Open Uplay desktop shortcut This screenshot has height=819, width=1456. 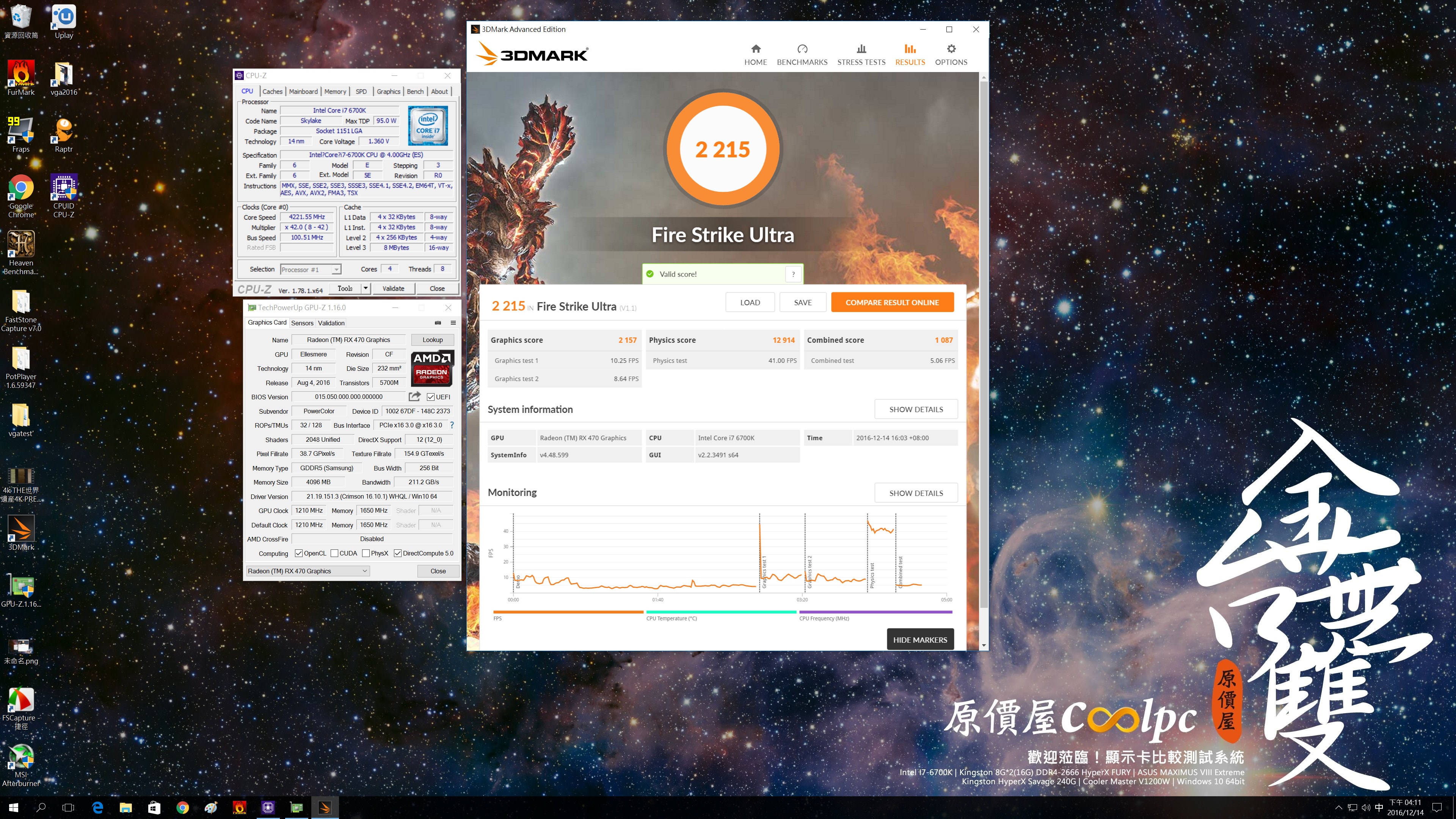click(x=64, y=22)
